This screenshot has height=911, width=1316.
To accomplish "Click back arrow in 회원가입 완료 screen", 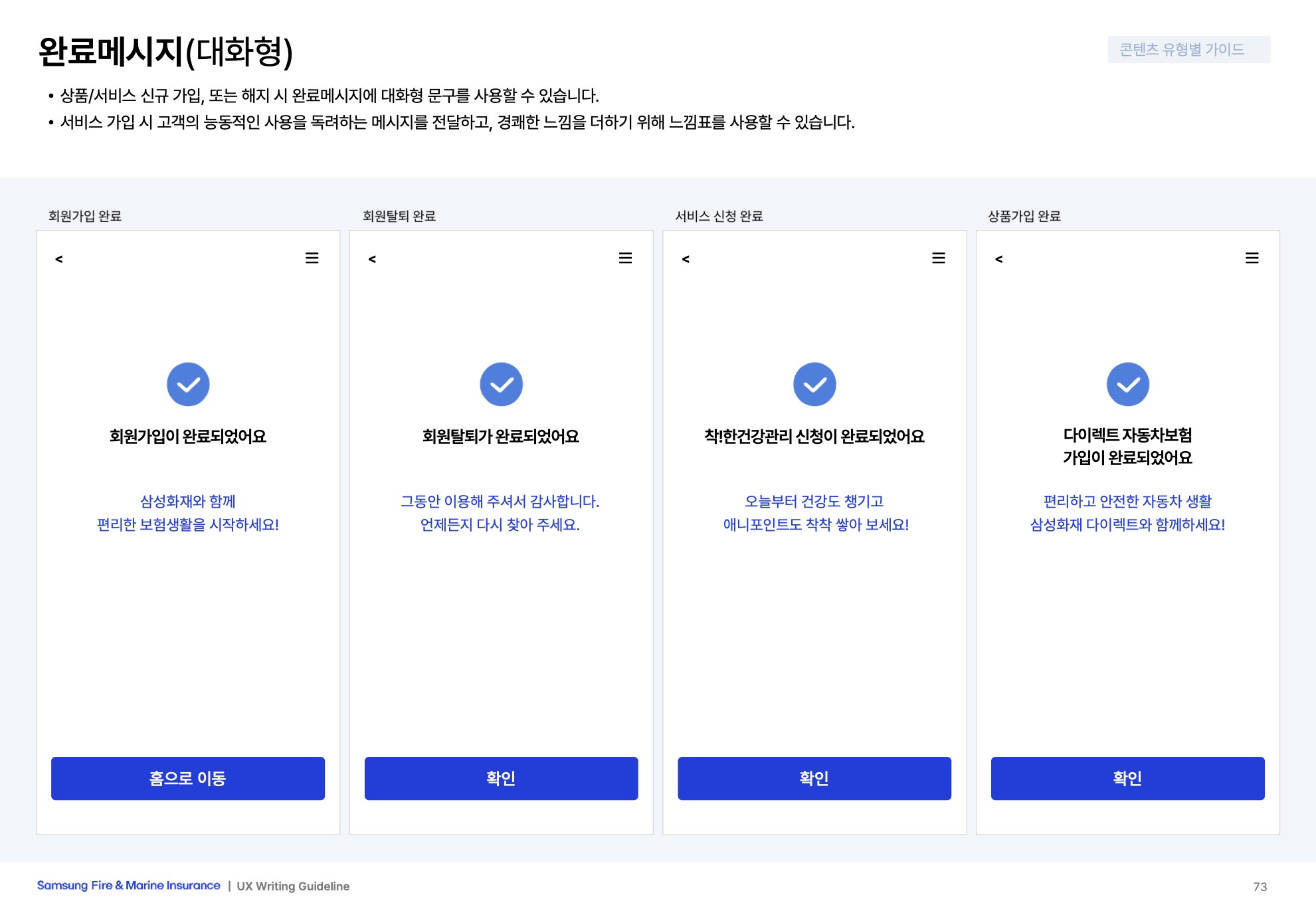I will click(x=59, y=259).
